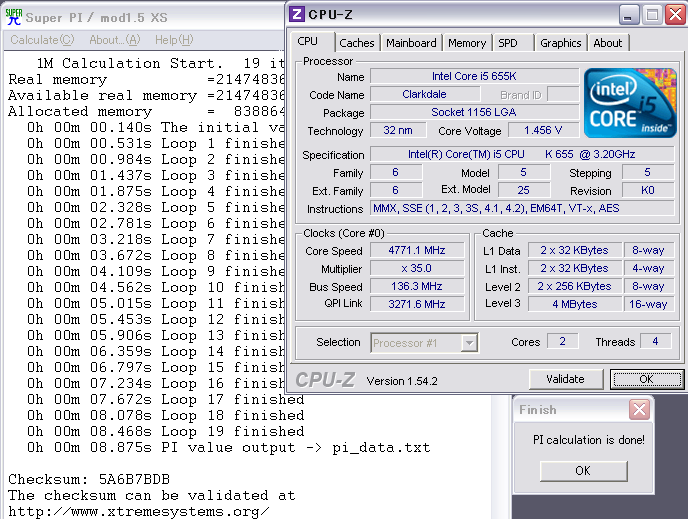Click the Threads value 4

656,341
